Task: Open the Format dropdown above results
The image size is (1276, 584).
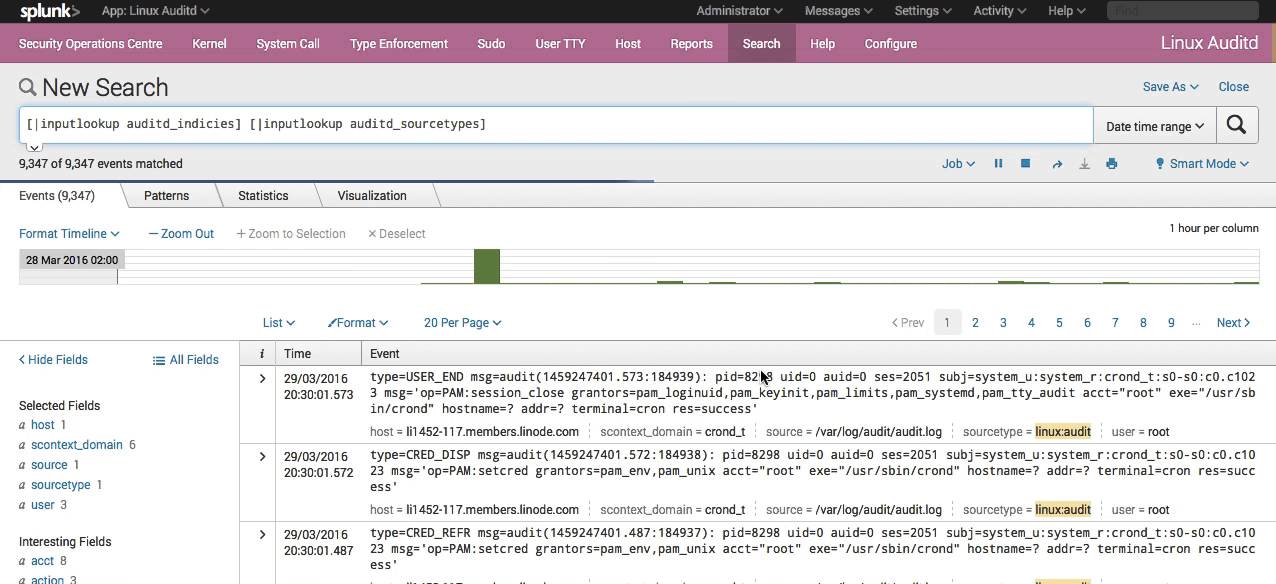Action: (358, 323)
